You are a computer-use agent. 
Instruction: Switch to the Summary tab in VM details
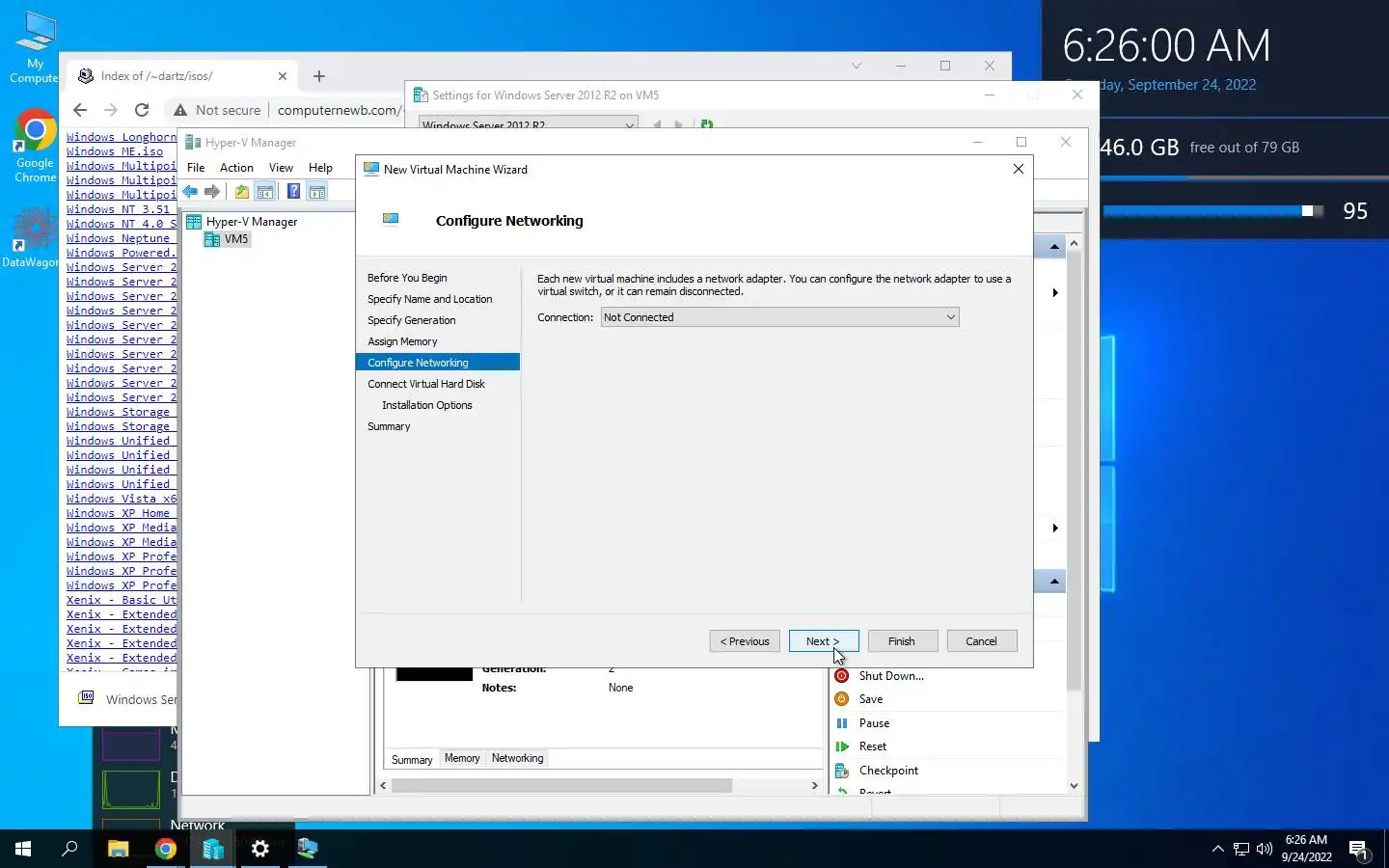(x=412, y=760)
